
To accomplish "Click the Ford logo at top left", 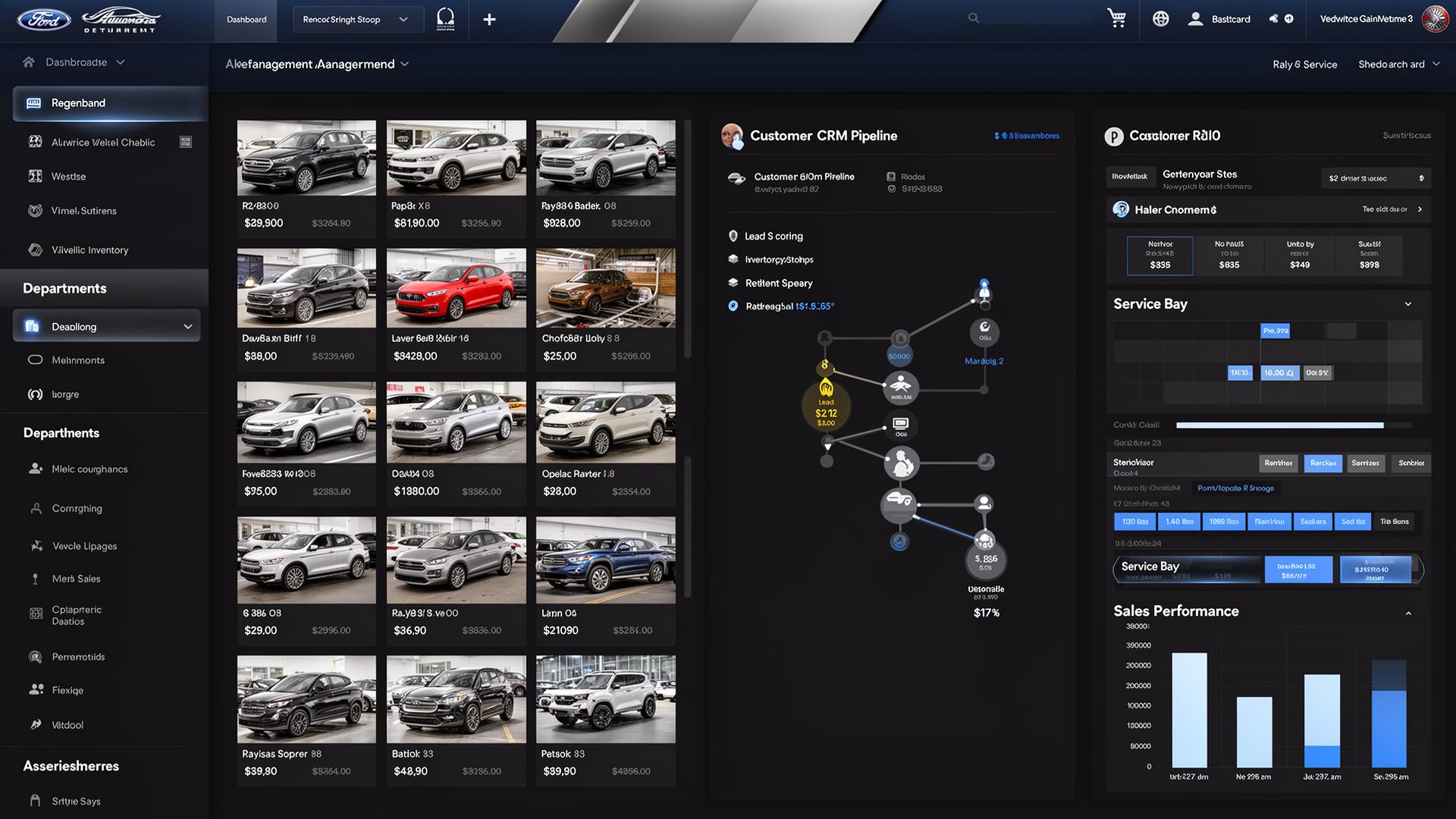I will (43, 19).
